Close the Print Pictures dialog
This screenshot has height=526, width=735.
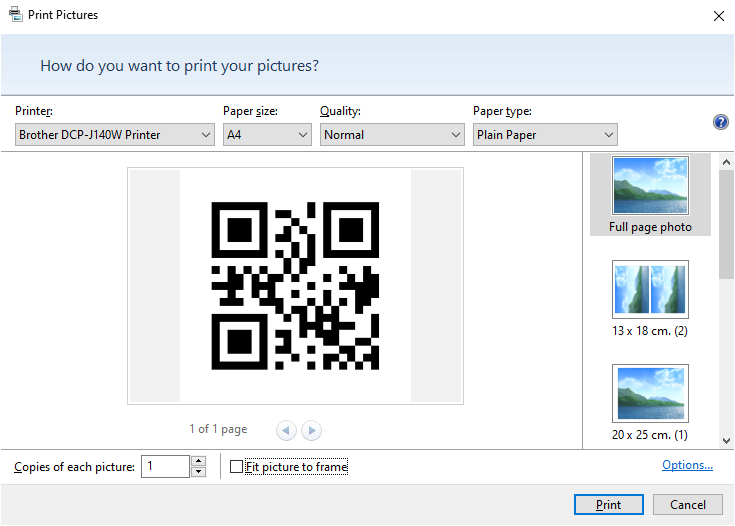[719, 16]
